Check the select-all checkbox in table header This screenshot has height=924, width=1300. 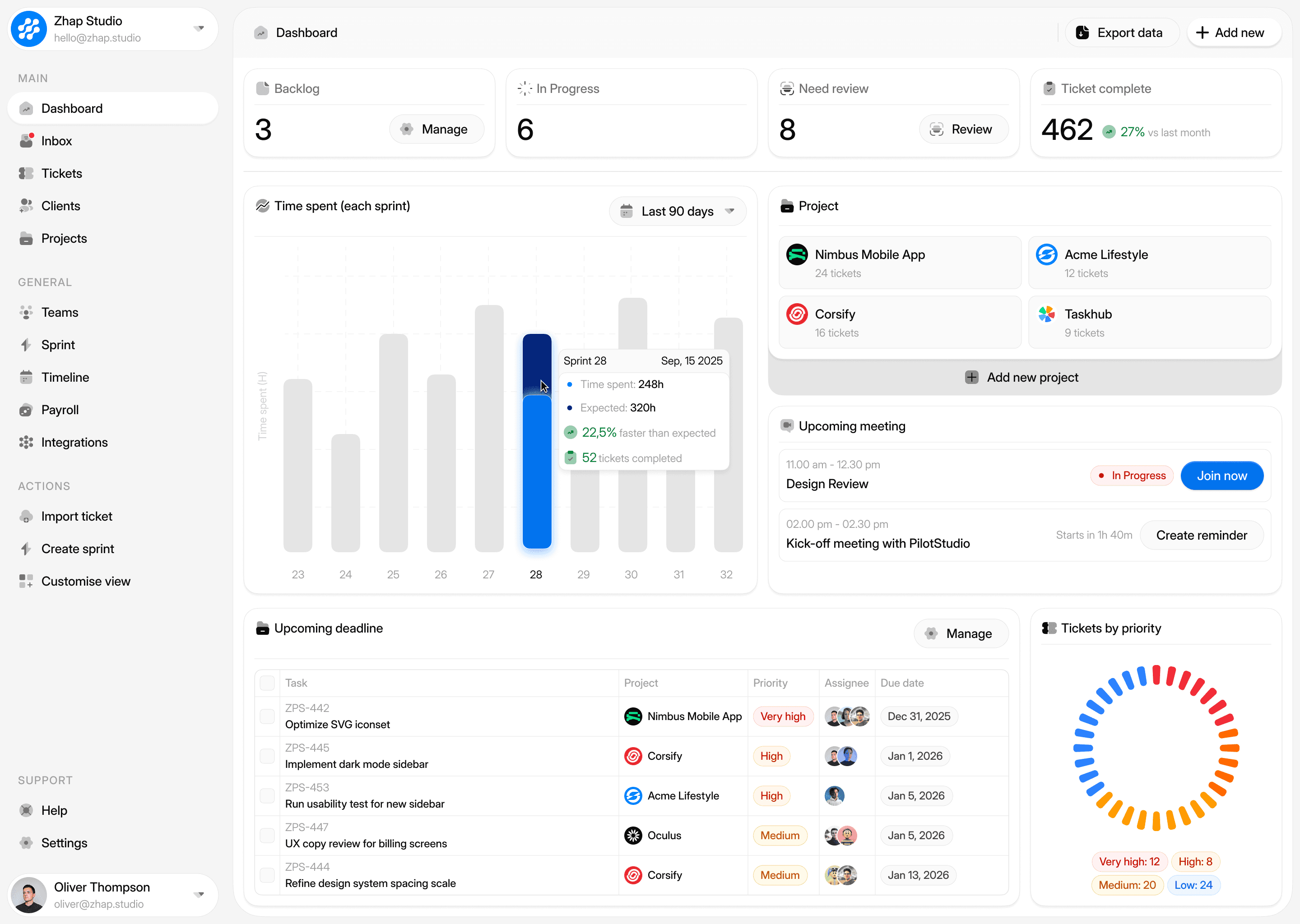(x=267, y=683)
